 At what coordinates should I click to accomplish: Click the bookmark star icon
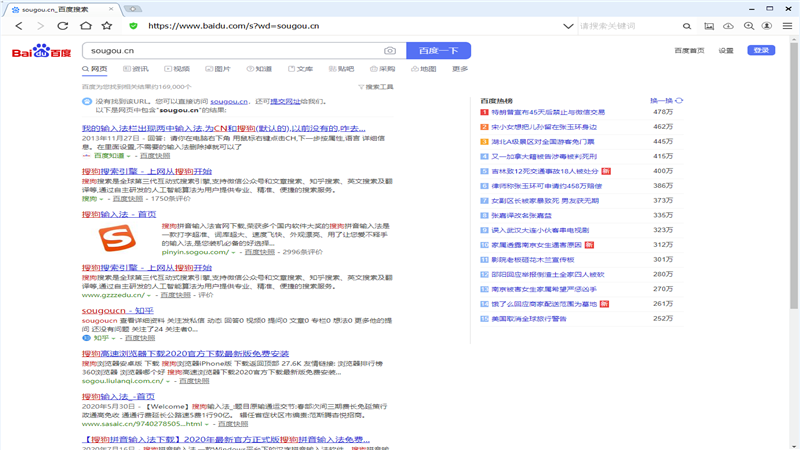109,26
